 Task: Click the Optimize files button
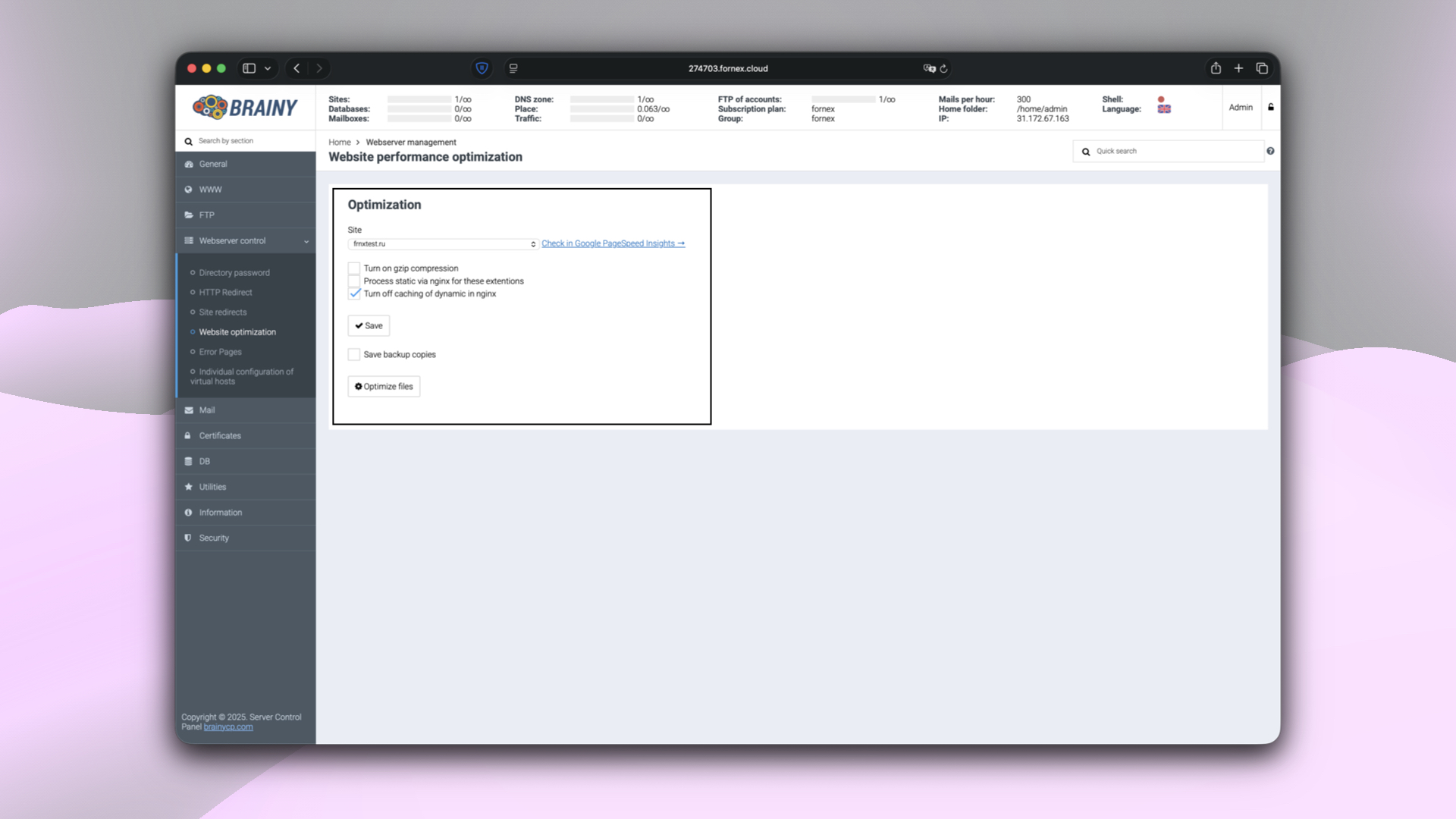pyautogui.click(x=383, y=386)
